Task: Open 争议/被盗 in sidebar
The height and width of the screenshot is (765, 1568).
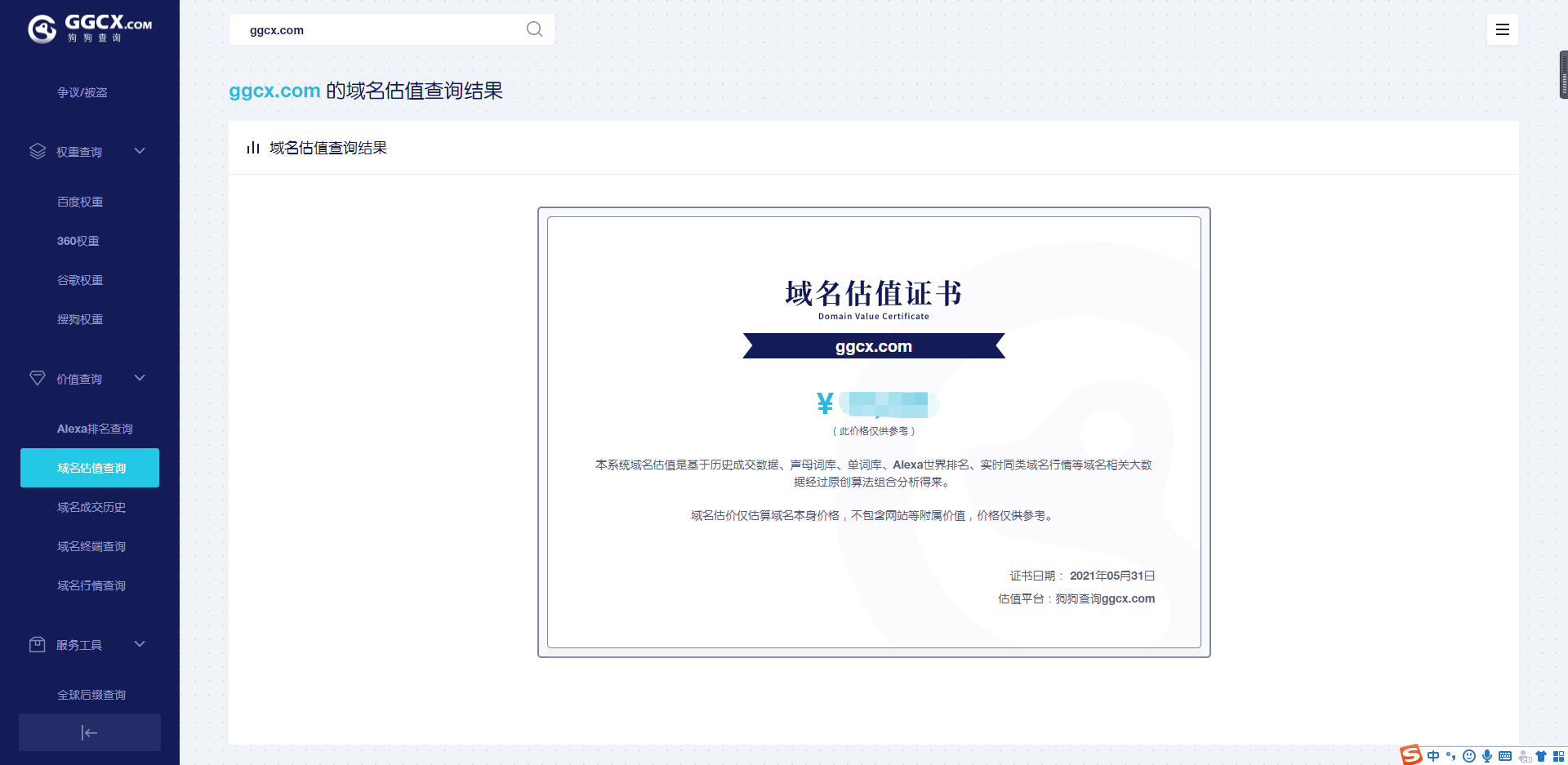Action: pyautogui.click(x=82, y=92)
